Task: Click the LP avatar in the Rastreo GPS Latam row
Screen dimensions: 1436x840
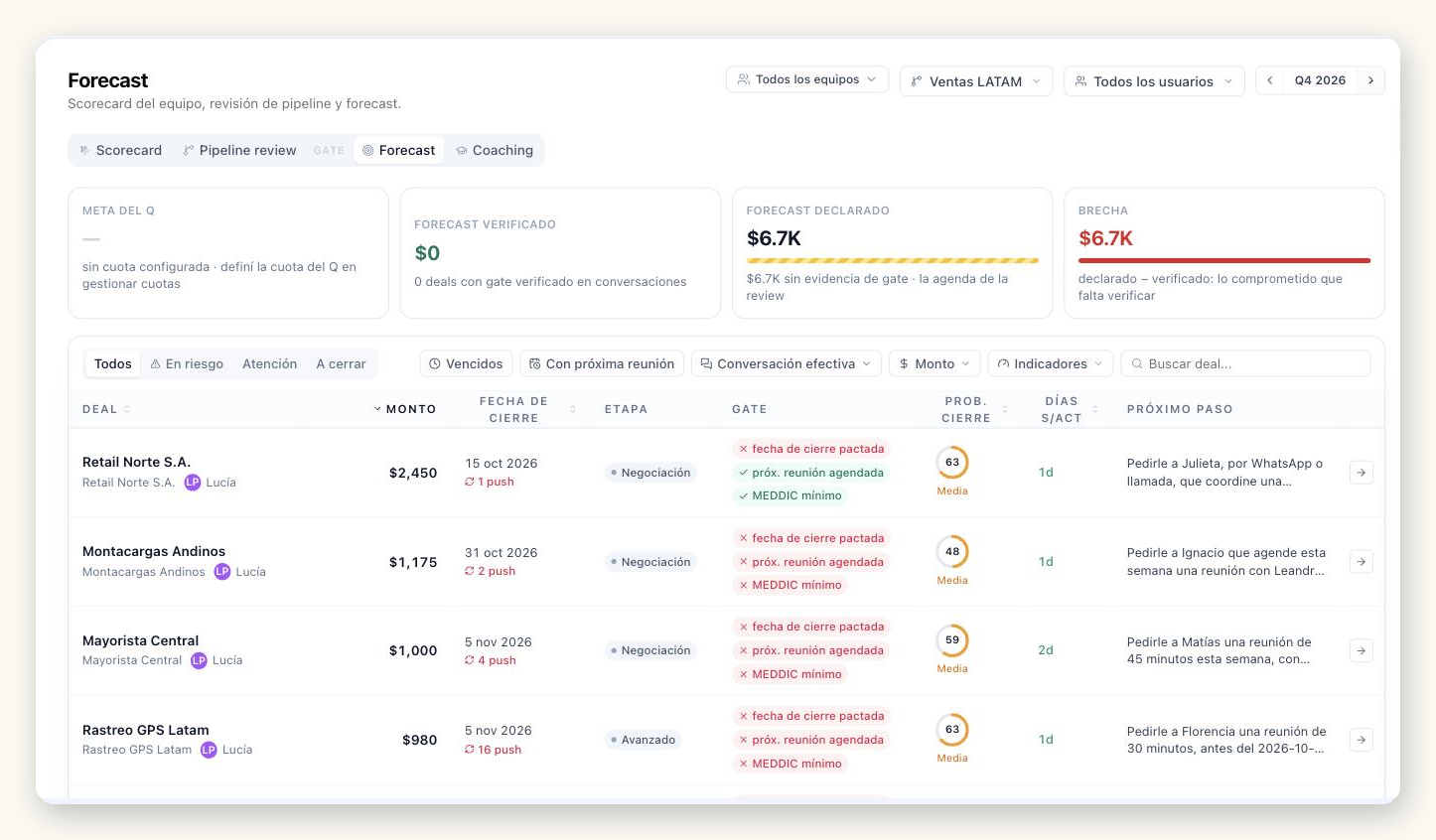Action: tap(209, 750)
